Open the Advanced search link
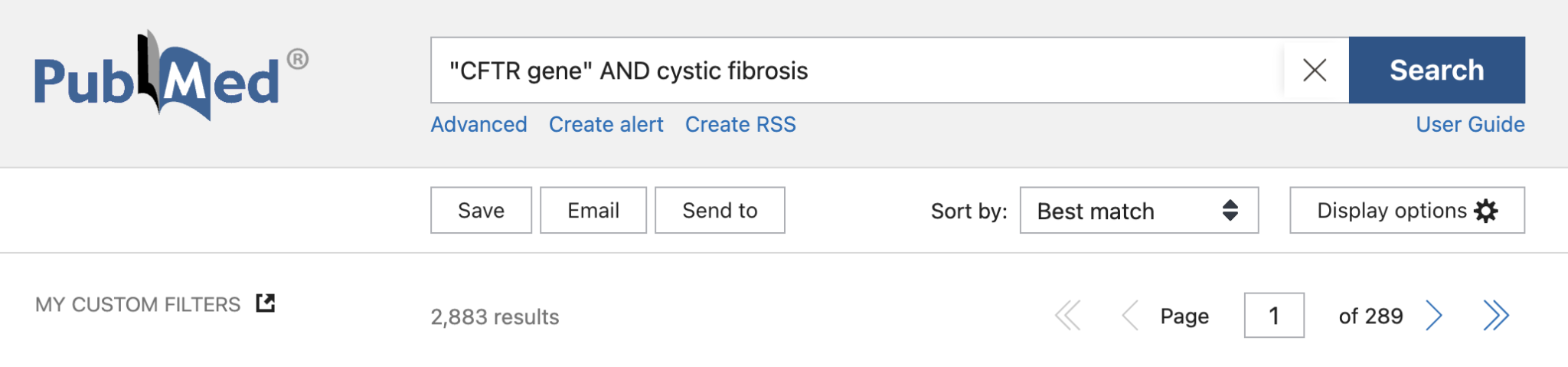Screen dimensions: 1568x367 (x=479, y=125)
